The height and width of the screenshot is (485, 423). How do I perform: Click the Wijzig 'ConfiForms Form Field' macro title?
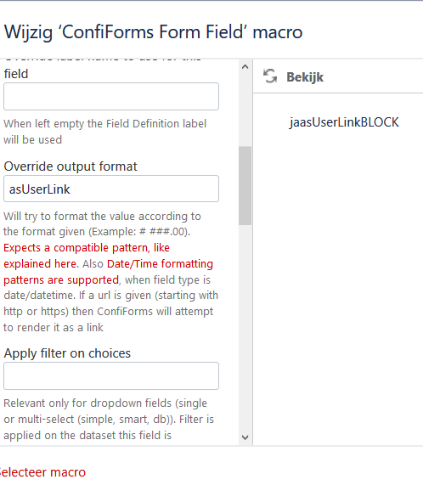153,32
